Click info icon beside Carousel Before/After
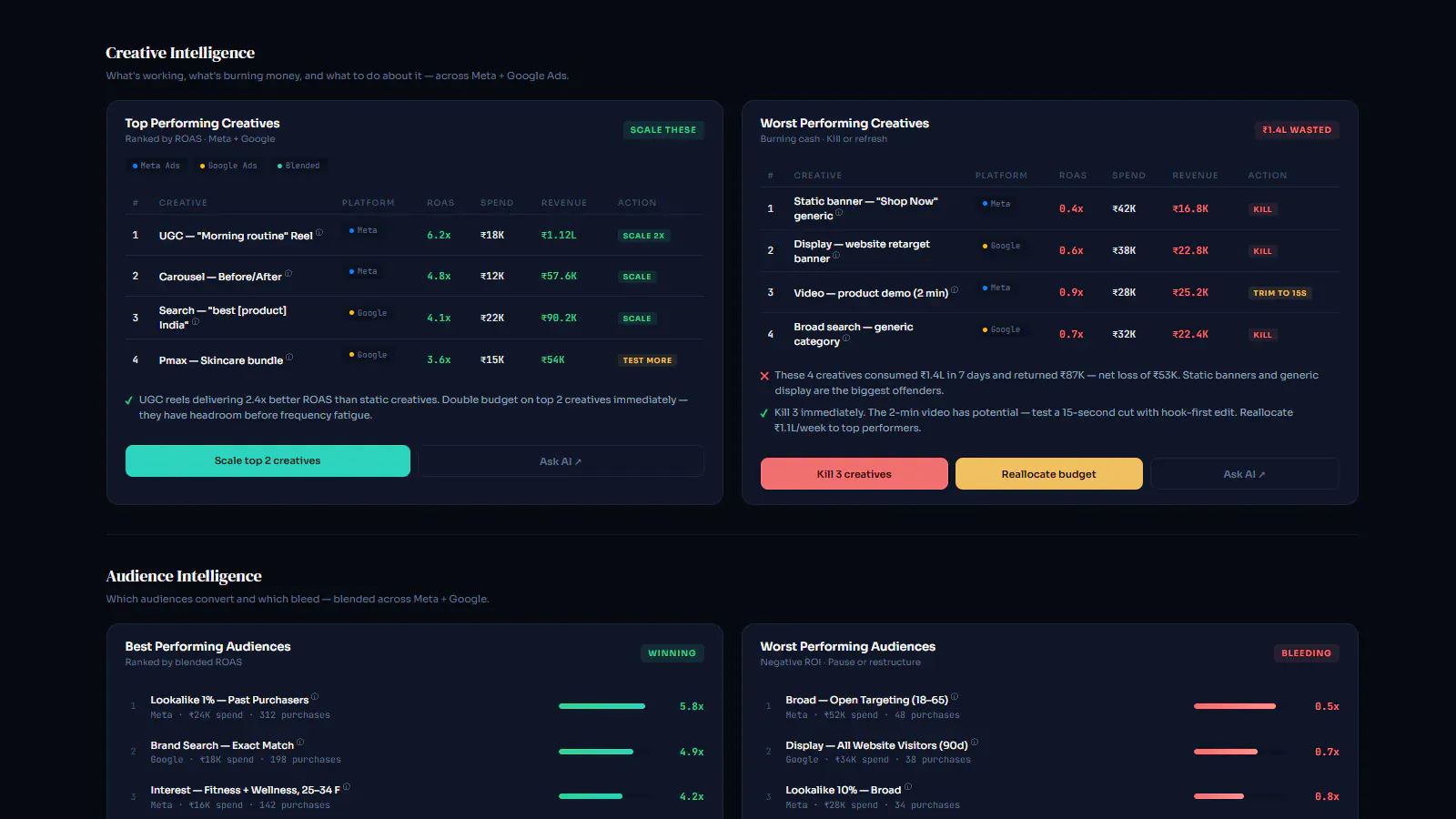1456x819 pixels. point(288,274)
